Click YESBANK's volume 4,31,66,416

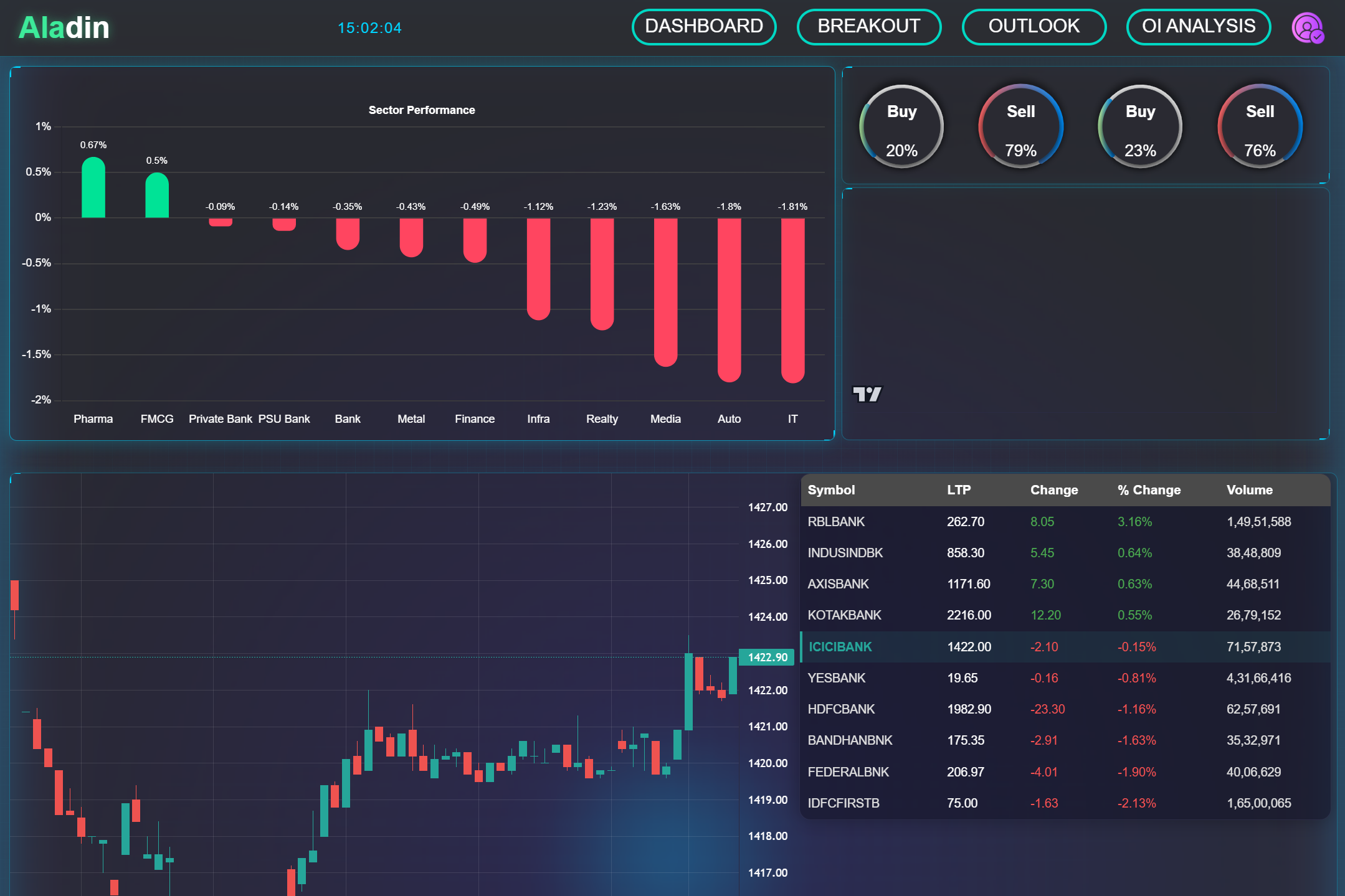pyautogui.click(x=1258, y=678)
